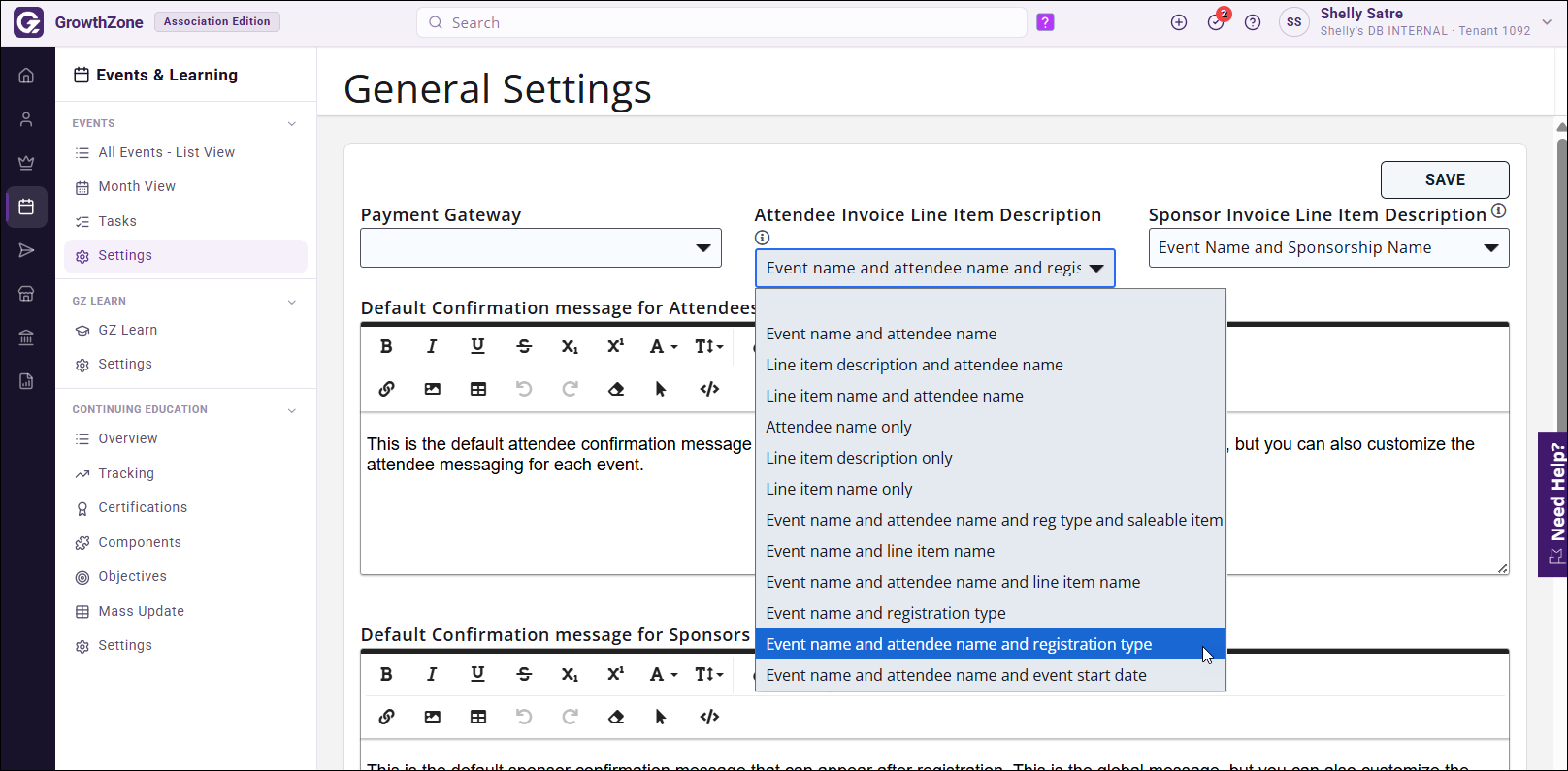The image size is (1568, 771).
Task: Click the top Search field
Action: click(722, 22)
